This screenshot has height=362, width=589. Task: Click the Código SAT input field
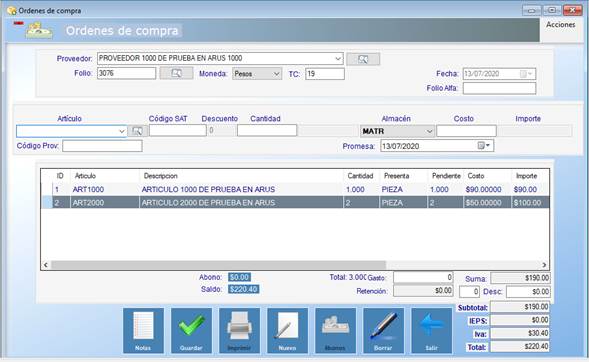coord(178,130)
